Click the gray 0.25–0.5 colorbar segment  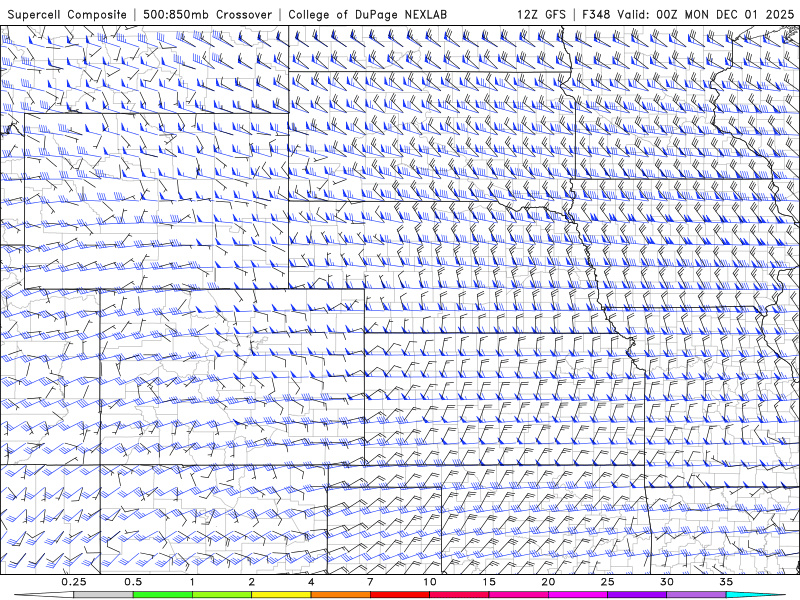(x=104, y=595)
